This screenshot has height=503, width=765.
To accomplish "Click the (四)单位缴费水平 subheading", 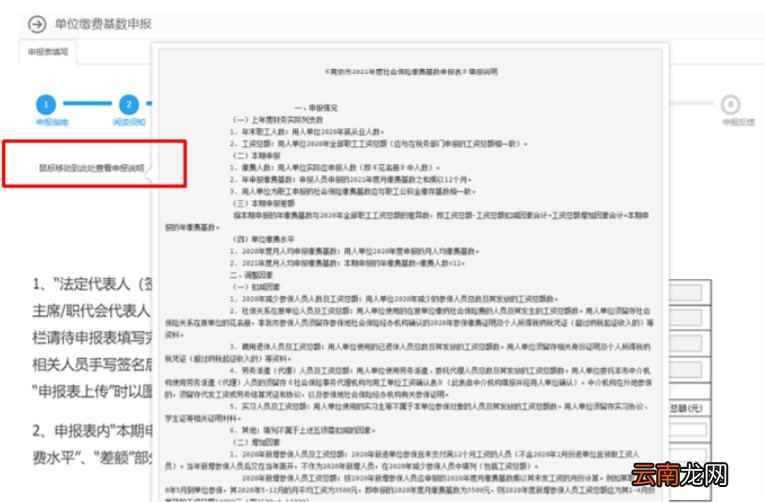I will [x=263, y=239].
